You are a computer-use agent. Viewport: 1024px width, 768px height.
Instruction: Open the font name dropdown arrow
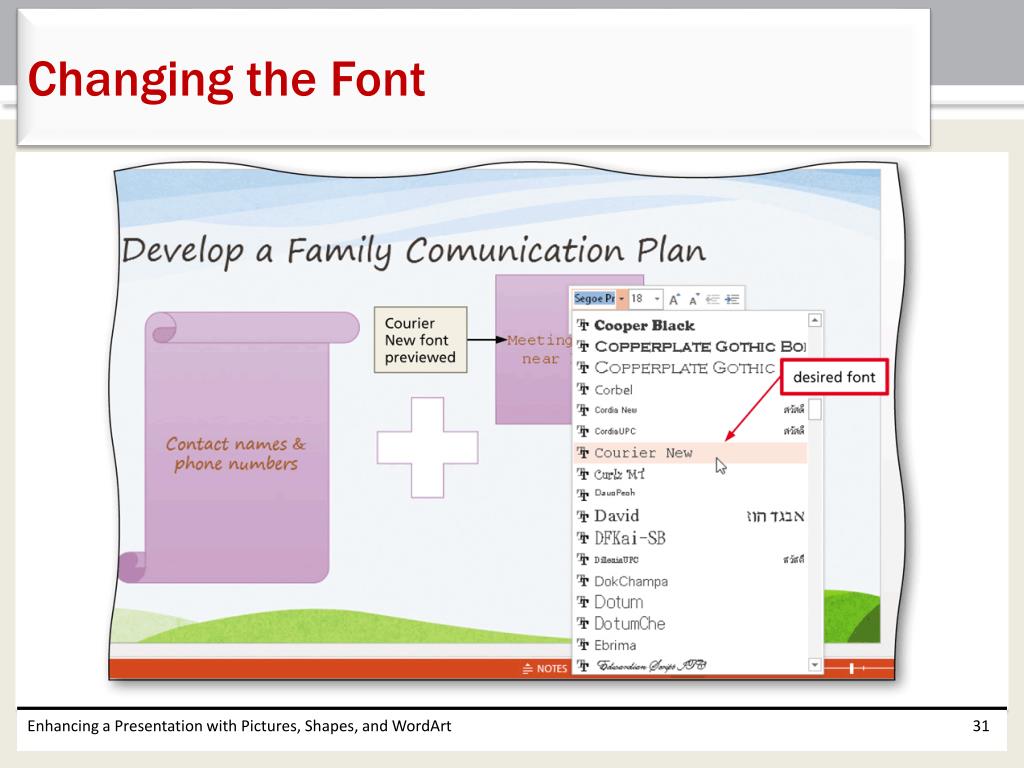[x=622, y=298]
